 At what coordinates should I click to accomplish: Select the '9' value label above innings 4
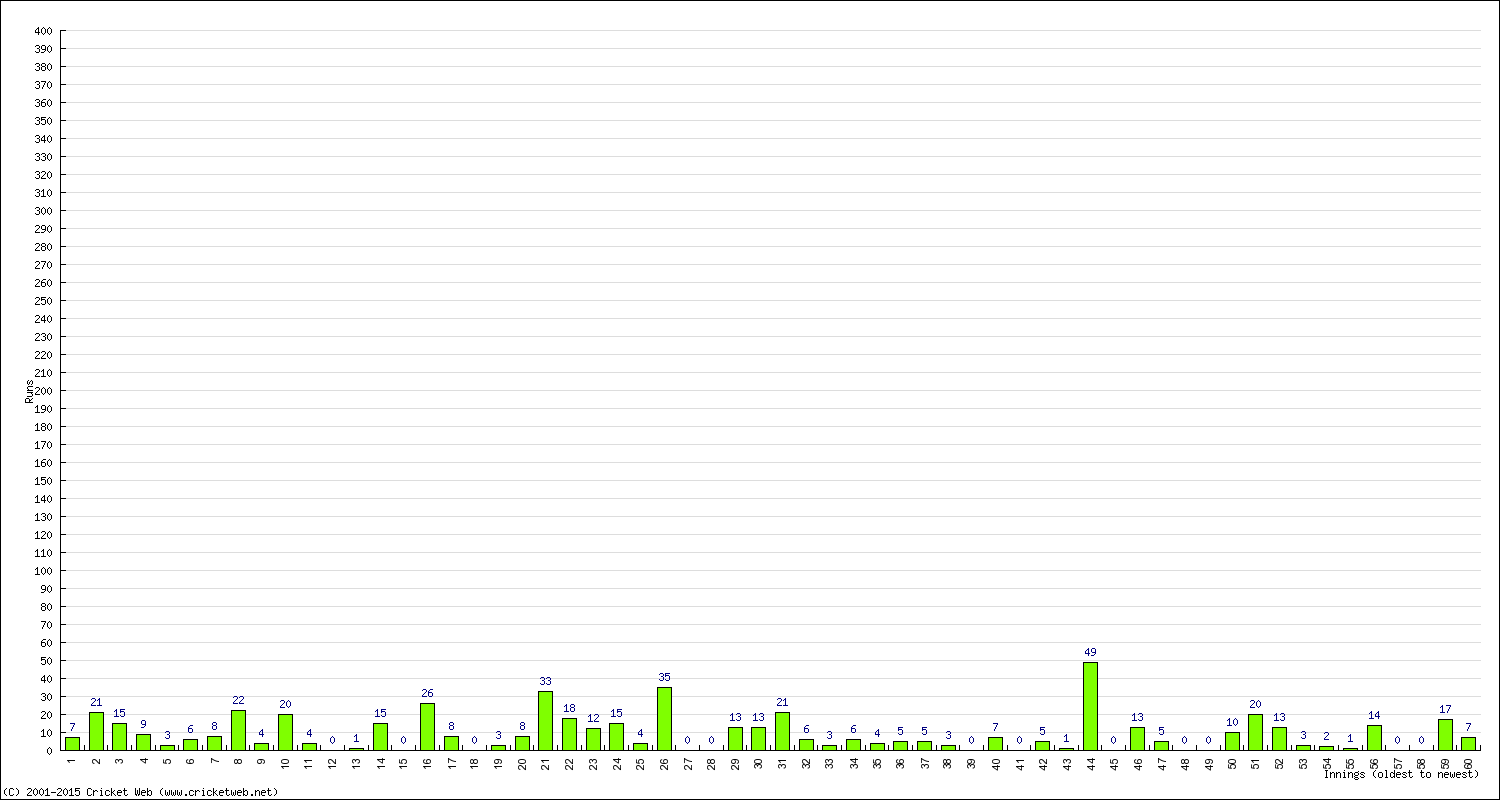point(143,724)
